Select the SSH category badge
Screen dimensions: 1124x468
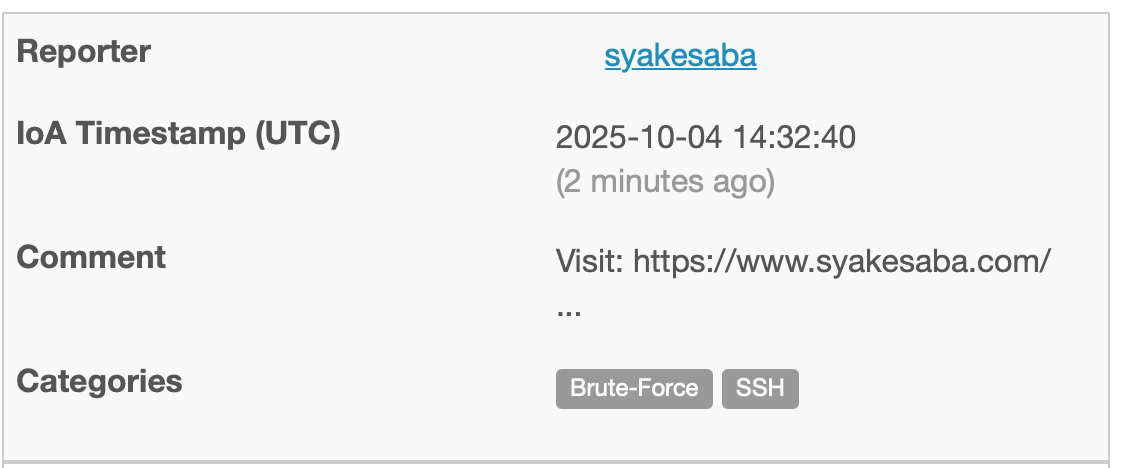pos(760,388)
